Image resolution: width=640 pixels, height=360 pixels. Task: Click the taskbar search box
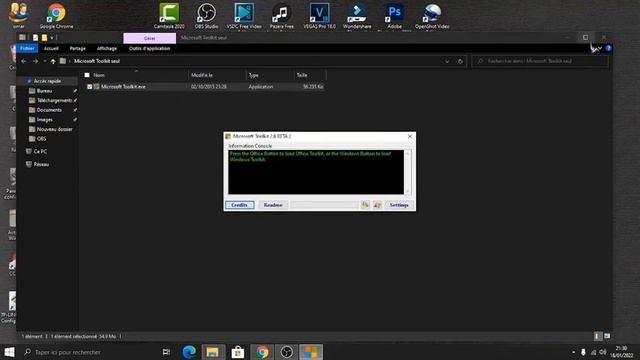pyautogui.click(x=88, y=352)
